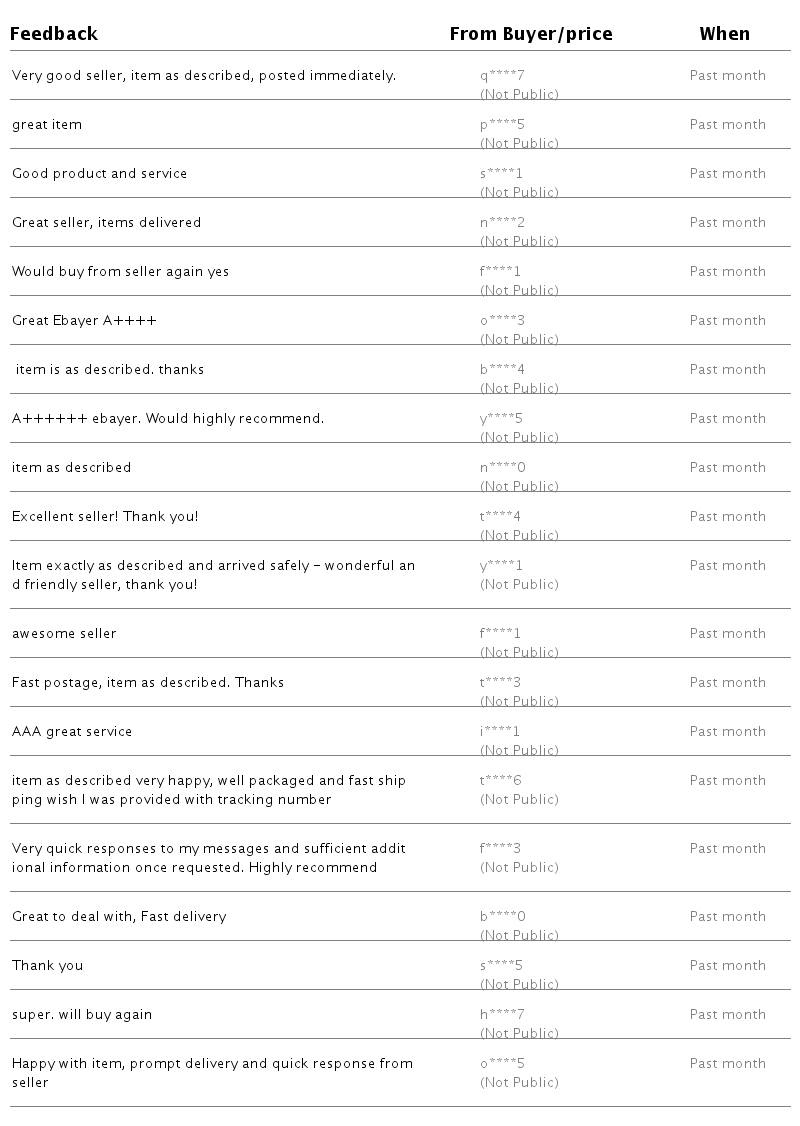800x1126 pixels.
Task: Click the Feedback column header
Action: tap(54, 34)
